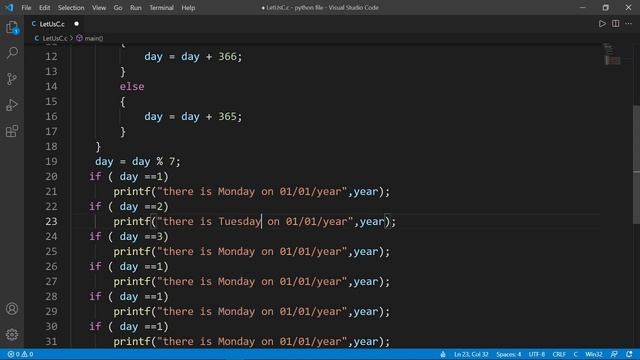The width and height of the screenshot is (640, 360).
Task: Open the View menu
Action: point(99,8)
